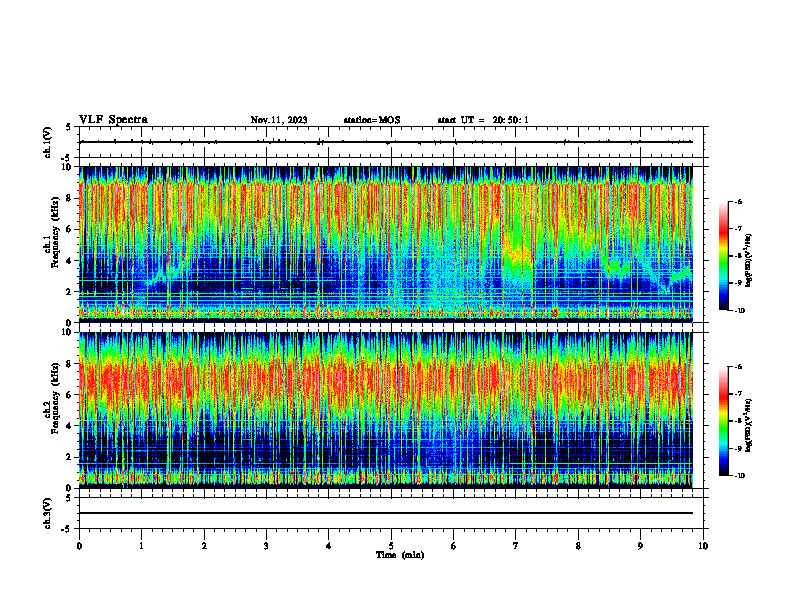Viewport: 792px width, 612px height.
Task: Click inside the ch.1 spectrogram plot
Action: [385, 244]
